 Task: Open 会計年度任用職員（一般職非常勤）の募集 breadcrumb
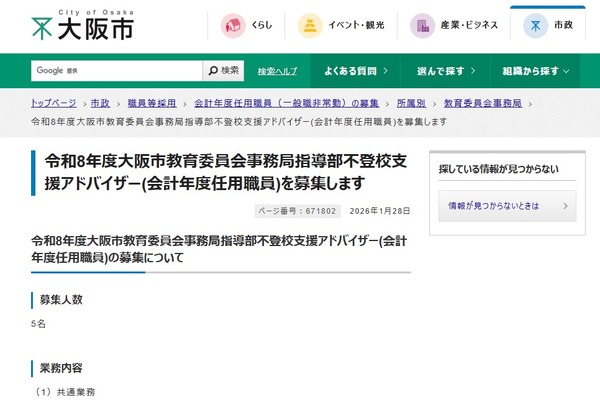286,103
